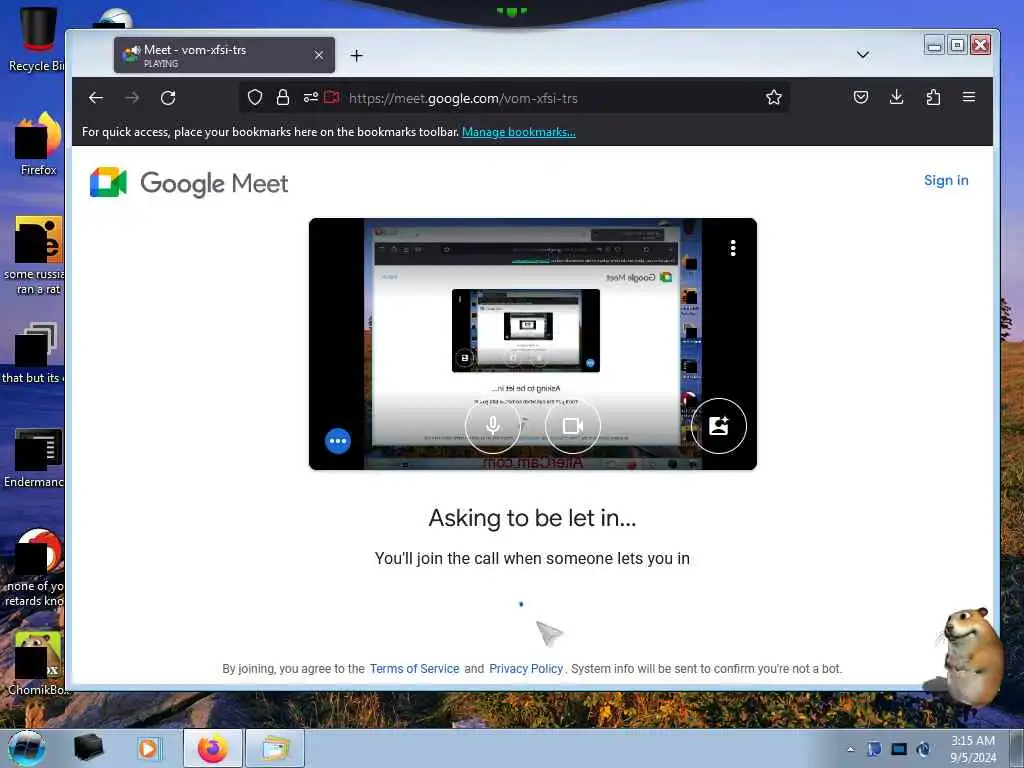Click the Sign in link

tap(946, 180)
